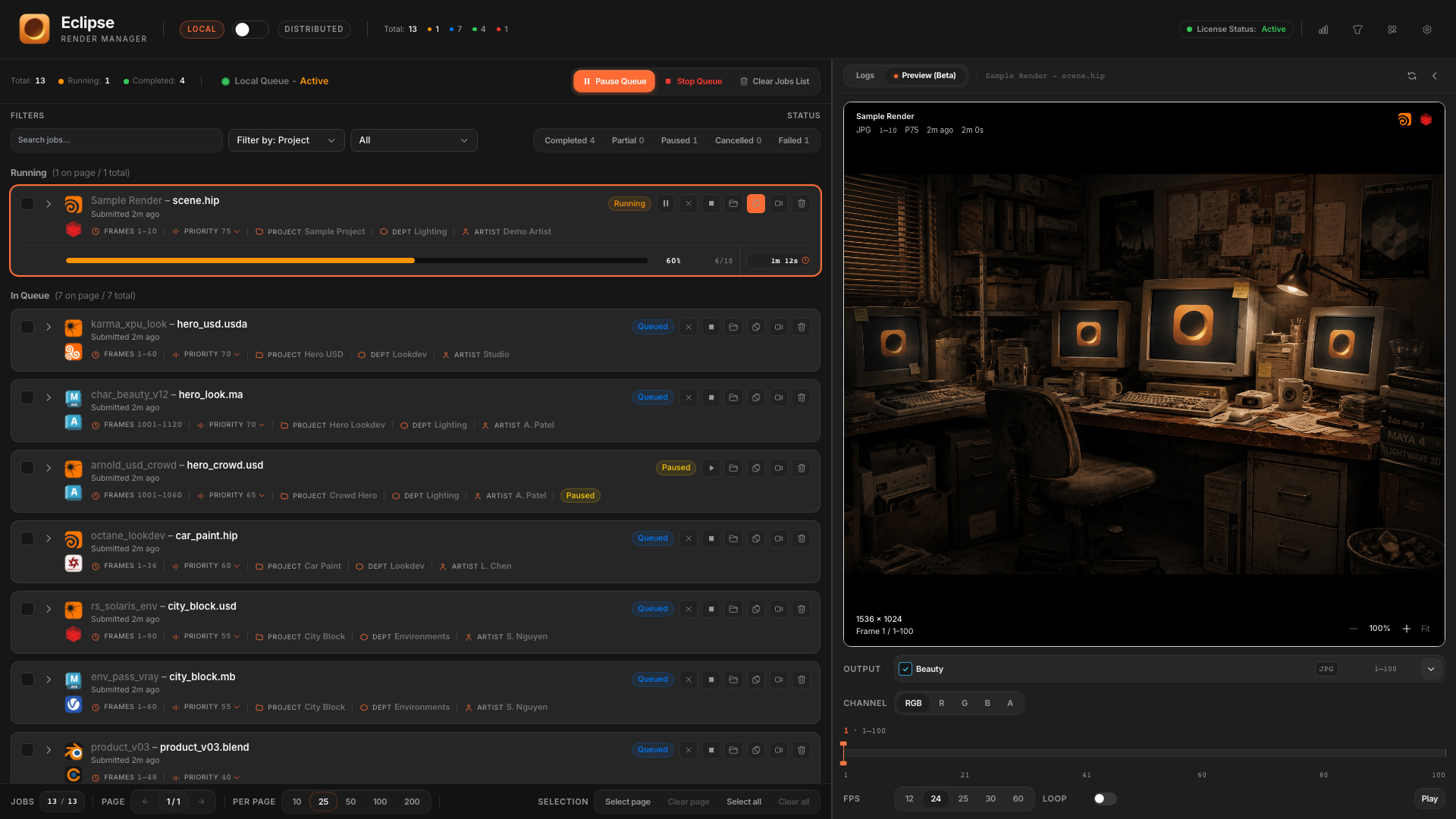Filter status by Failed 1
Screen dimensions: 1456x819
pos(793,140)
